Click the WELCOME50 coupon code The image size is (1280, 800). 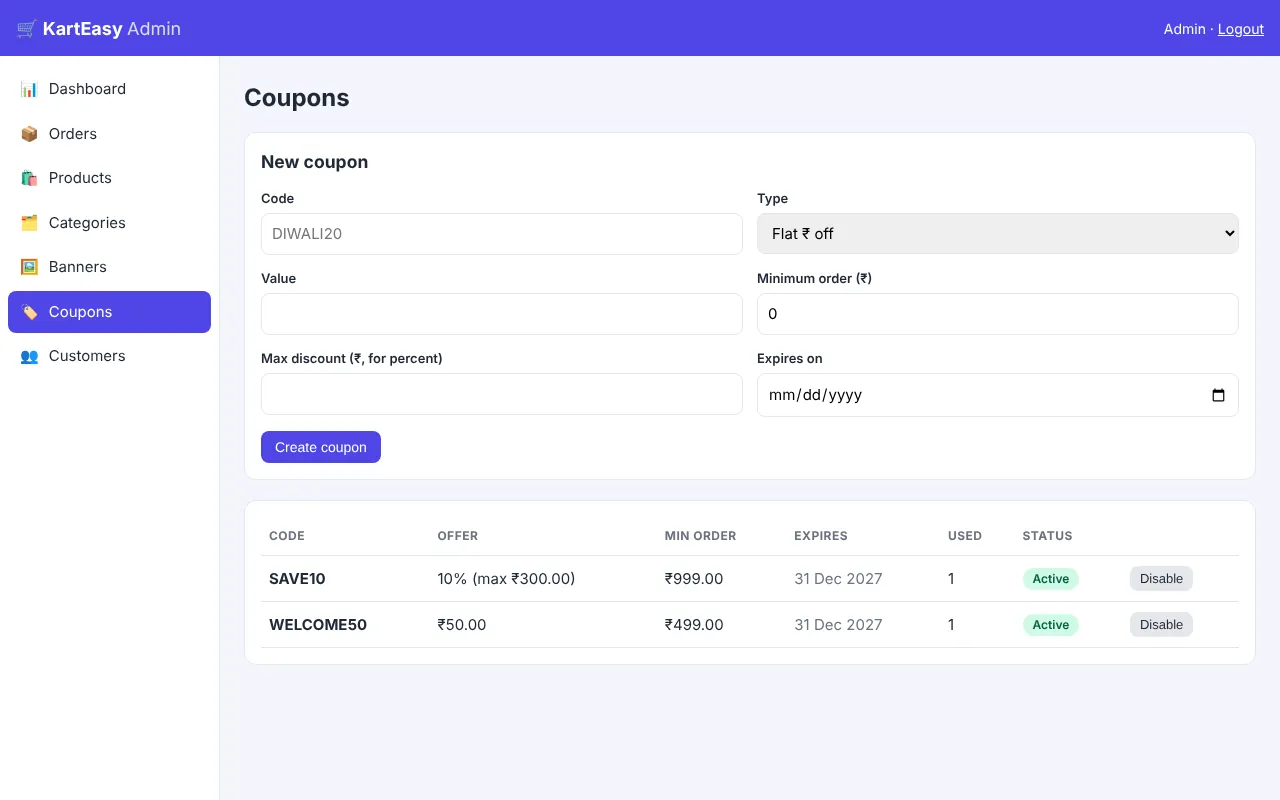[318, 625]
